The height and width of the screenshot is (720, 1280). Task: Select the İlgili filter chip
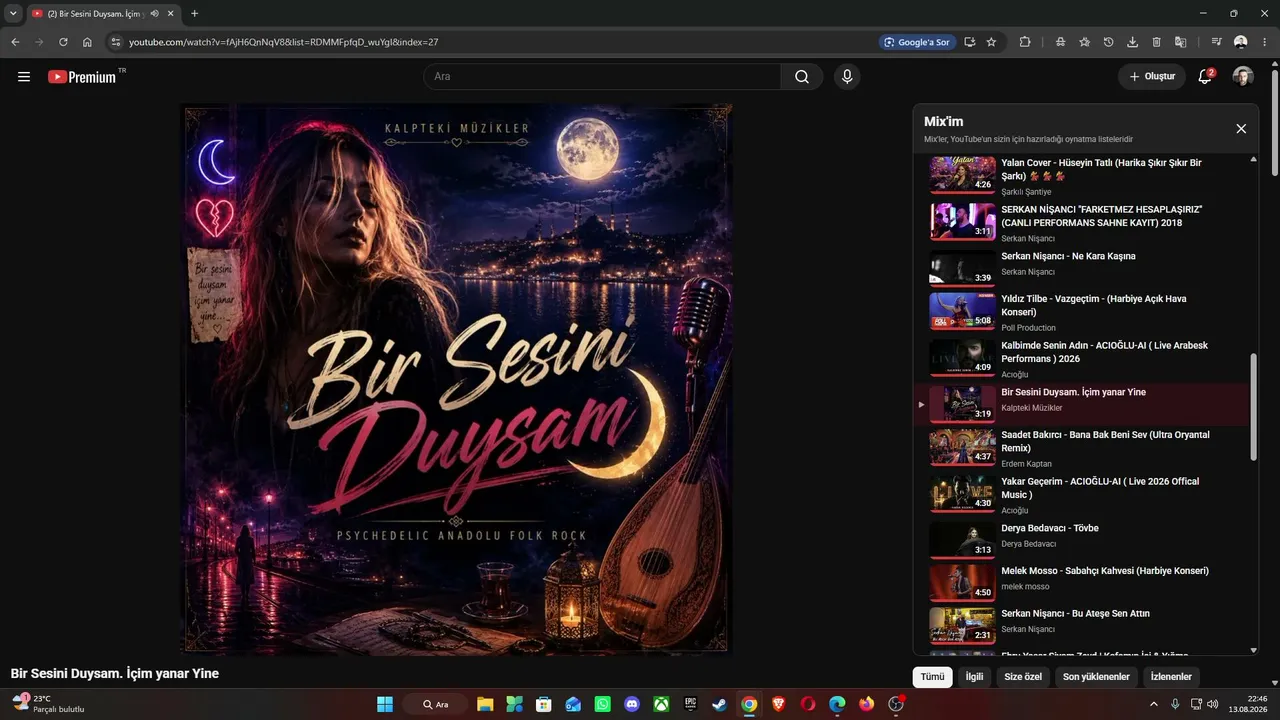click(x=974, y=677)
